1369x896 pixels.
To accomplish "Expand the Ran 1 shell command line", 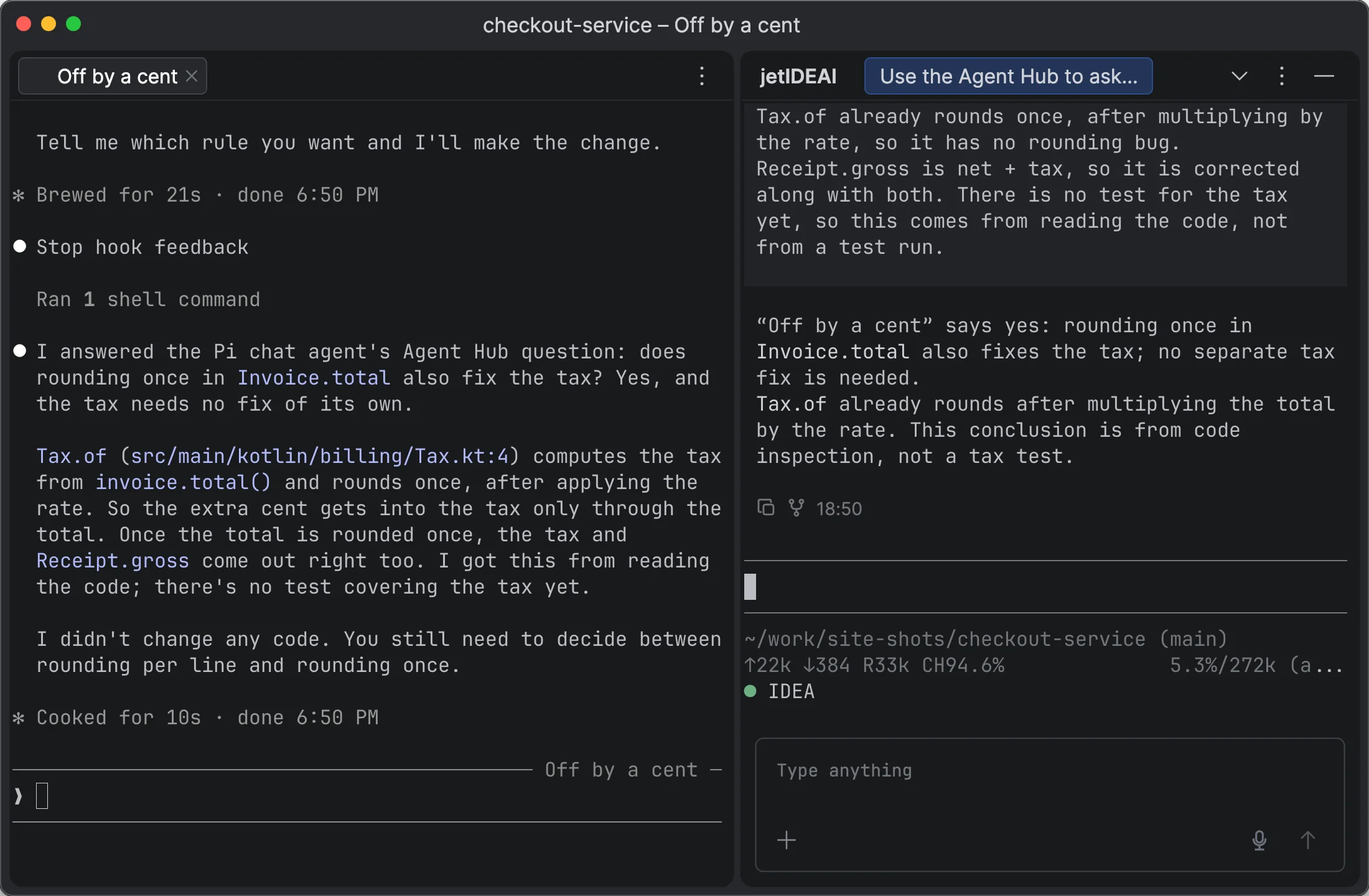I will (x=148, y=299).
